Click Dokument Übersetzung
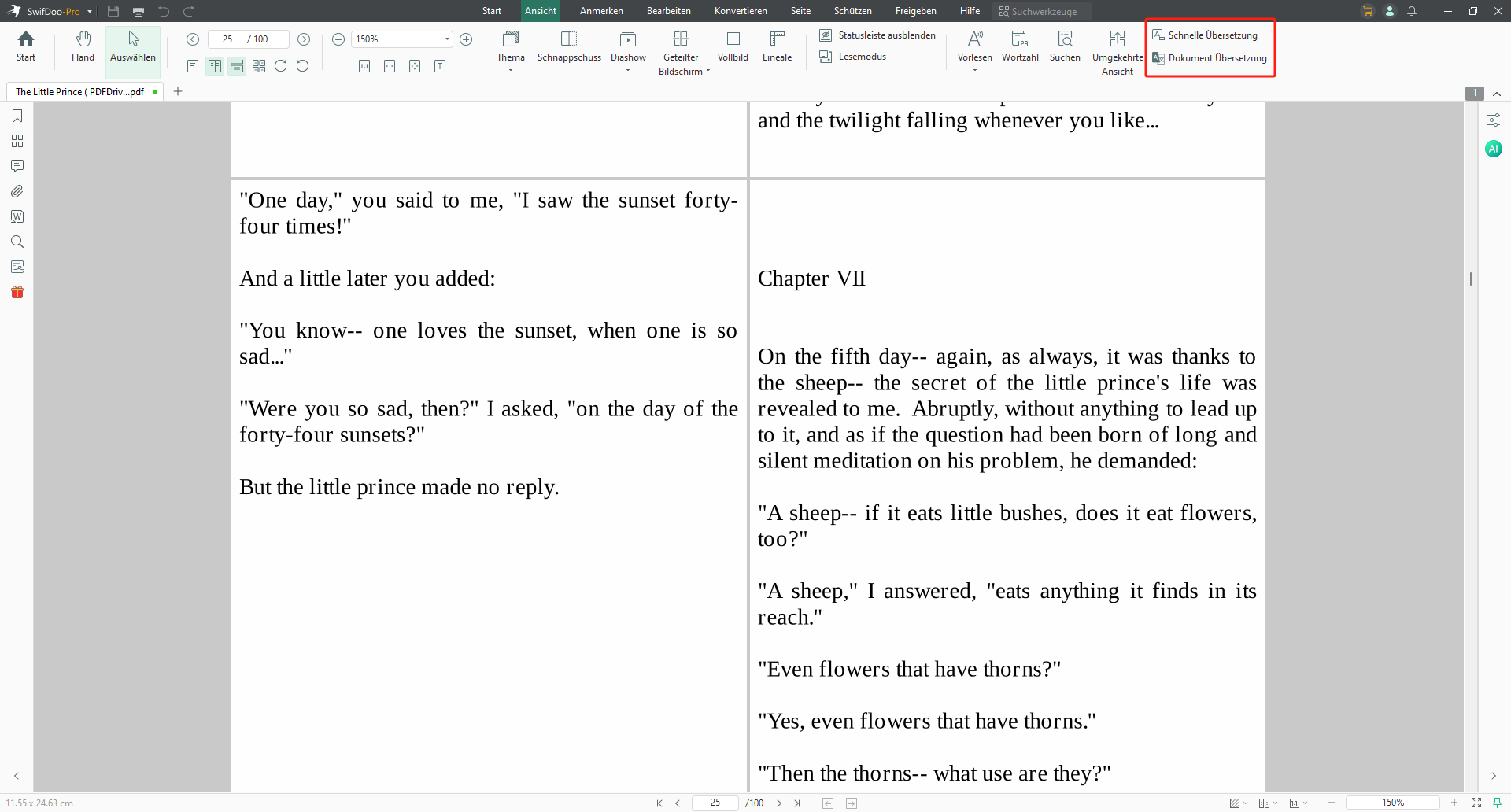1511x812 pixels. (1210, 58)
